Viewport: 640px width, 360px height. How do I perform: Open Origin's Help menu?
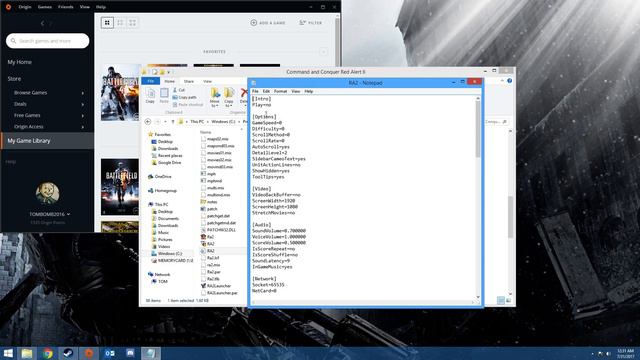pyautogui.click(x=101, y=7)
